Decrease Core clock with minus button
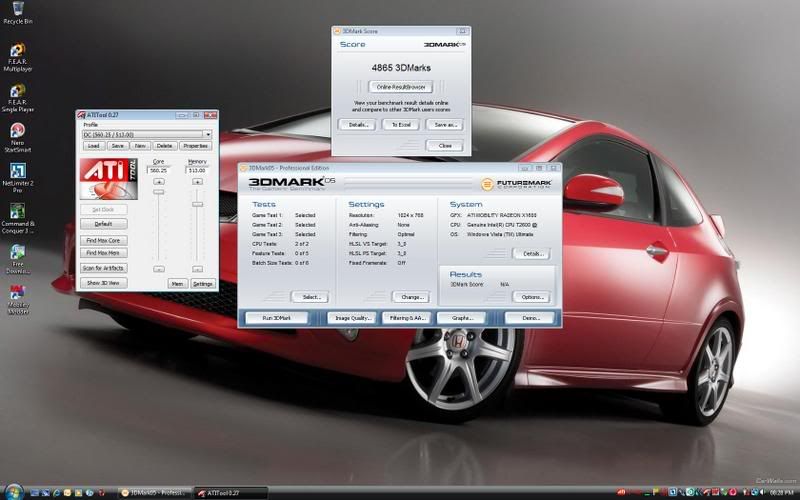The image size is (800, 500). coord(159,269)
